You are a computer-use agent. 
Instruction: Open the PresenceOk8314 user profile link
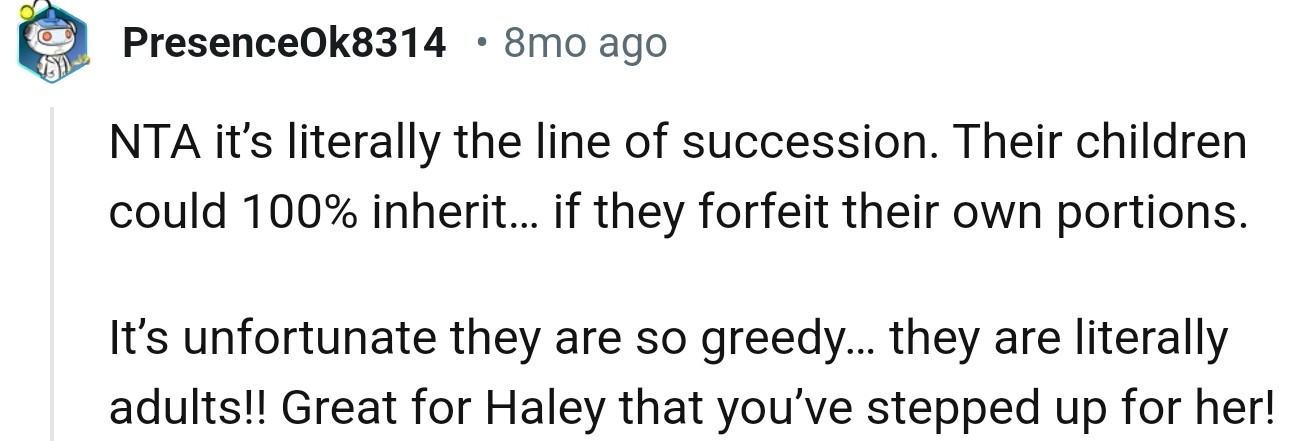pos(285,43)
